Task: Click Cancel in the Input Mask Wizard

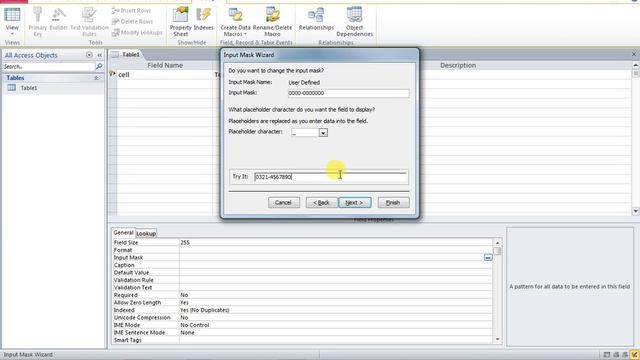Action: click(x=284, y=202)
